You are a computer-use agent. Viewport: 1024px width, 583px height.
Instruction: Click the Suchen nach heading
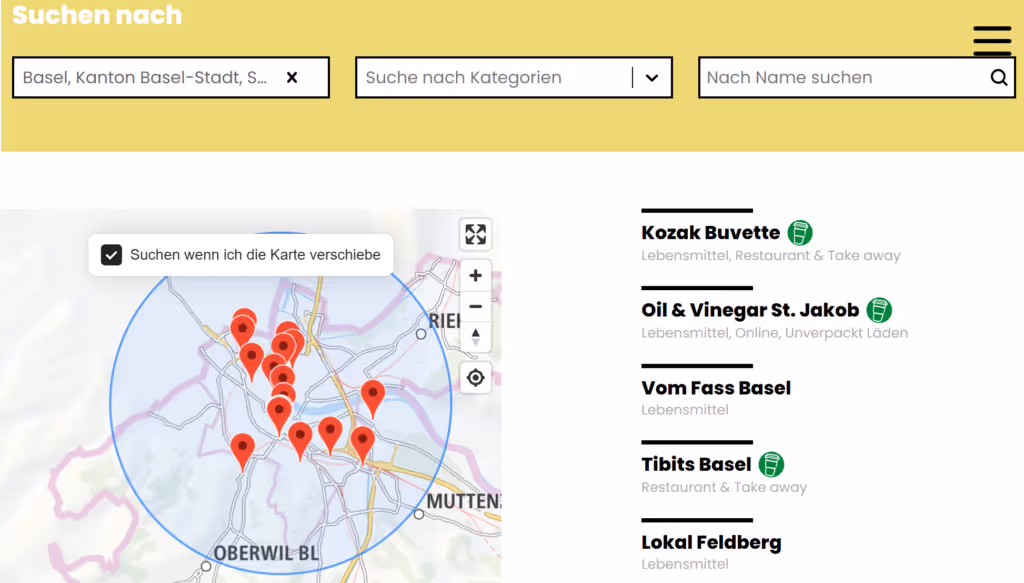point(97,15)
